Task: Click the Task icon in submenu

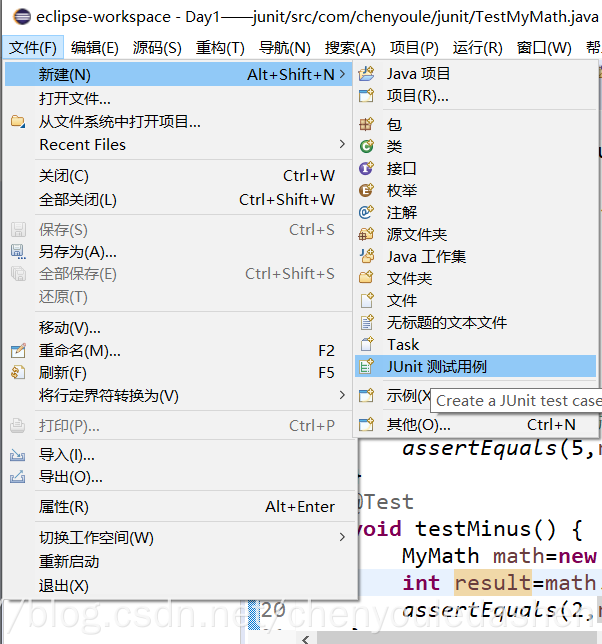Action: coord(366,344)
